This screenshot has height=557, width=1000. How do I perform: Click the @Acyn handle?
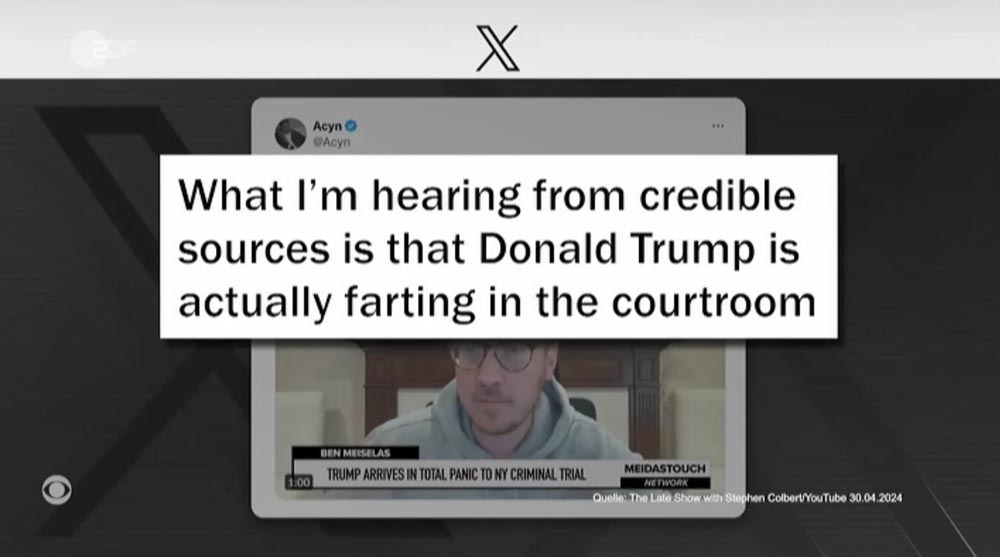coord(331,142)
